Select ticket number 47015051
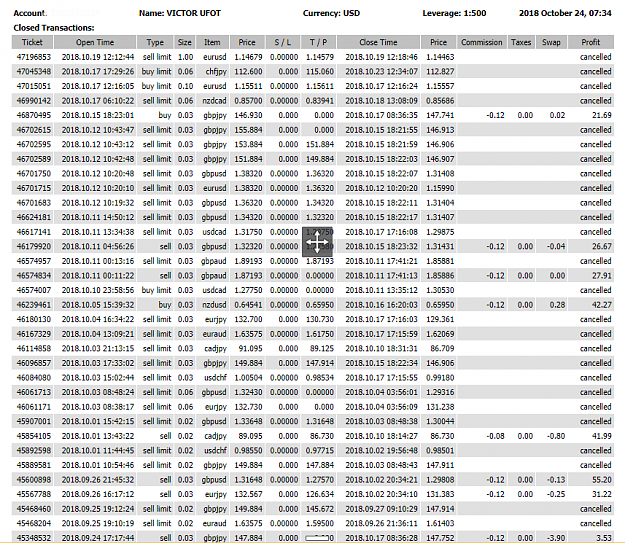 (34, 86)
